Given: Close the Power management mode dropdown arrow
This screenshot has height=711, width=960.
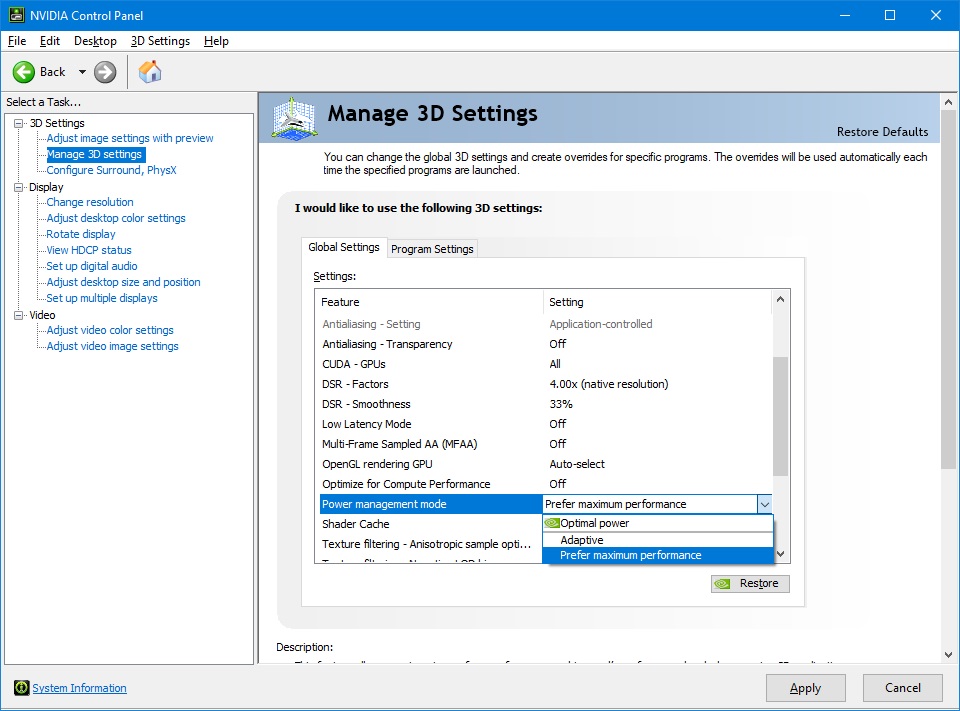Looking at the screenshot, I should (x=764, y=504).
